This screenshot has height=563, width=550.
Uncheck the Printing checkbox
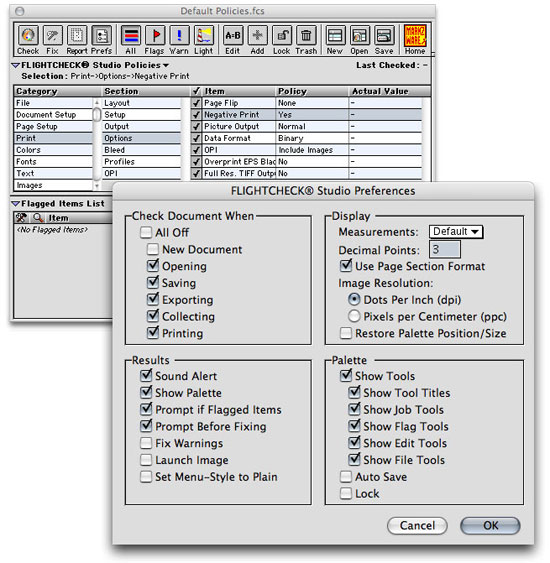(x=153, y=333)
